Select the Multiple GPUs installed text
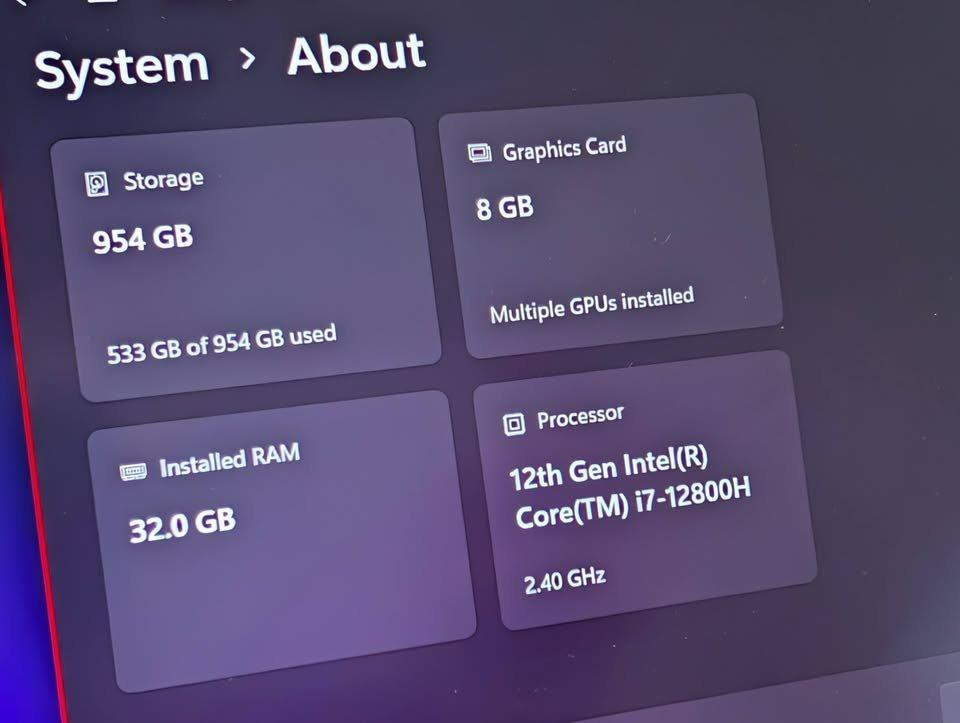 [591, 305]
